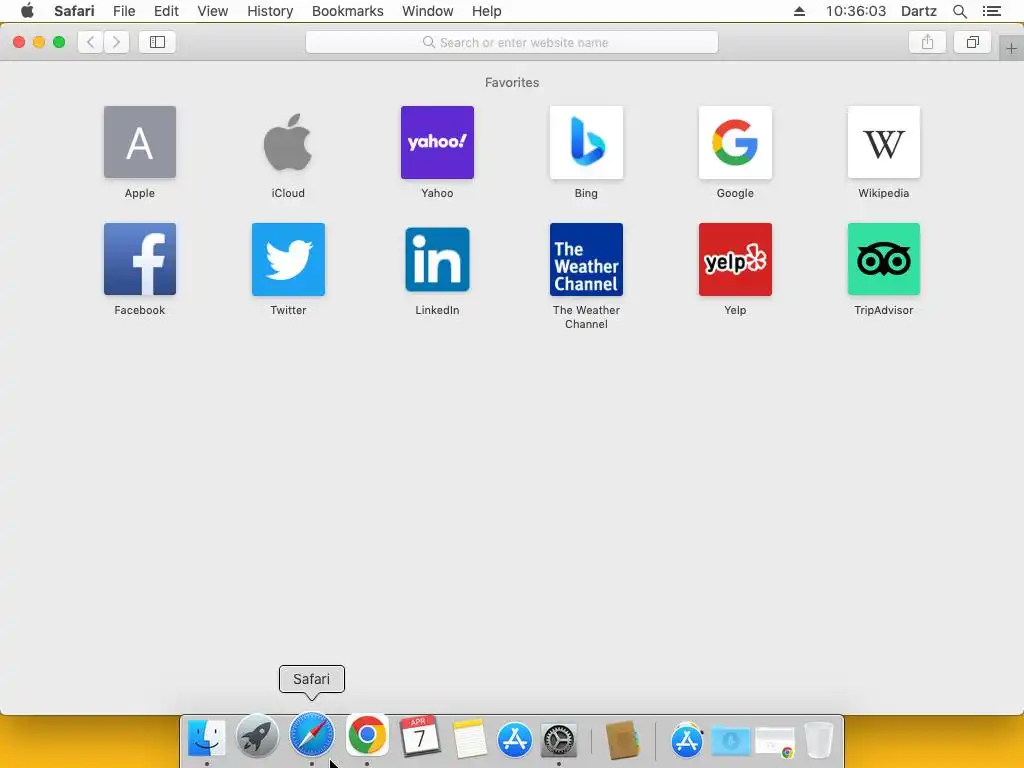Open the Apple system menu
This screenshot has width=1024, height=768.
[x=27, y=11]
